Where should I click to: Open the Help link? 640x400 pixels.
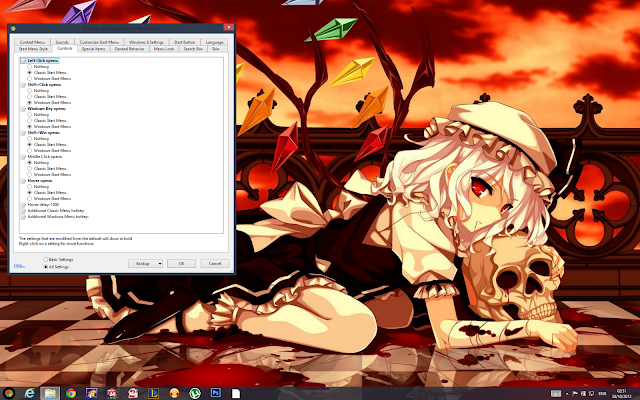(18, 266)
